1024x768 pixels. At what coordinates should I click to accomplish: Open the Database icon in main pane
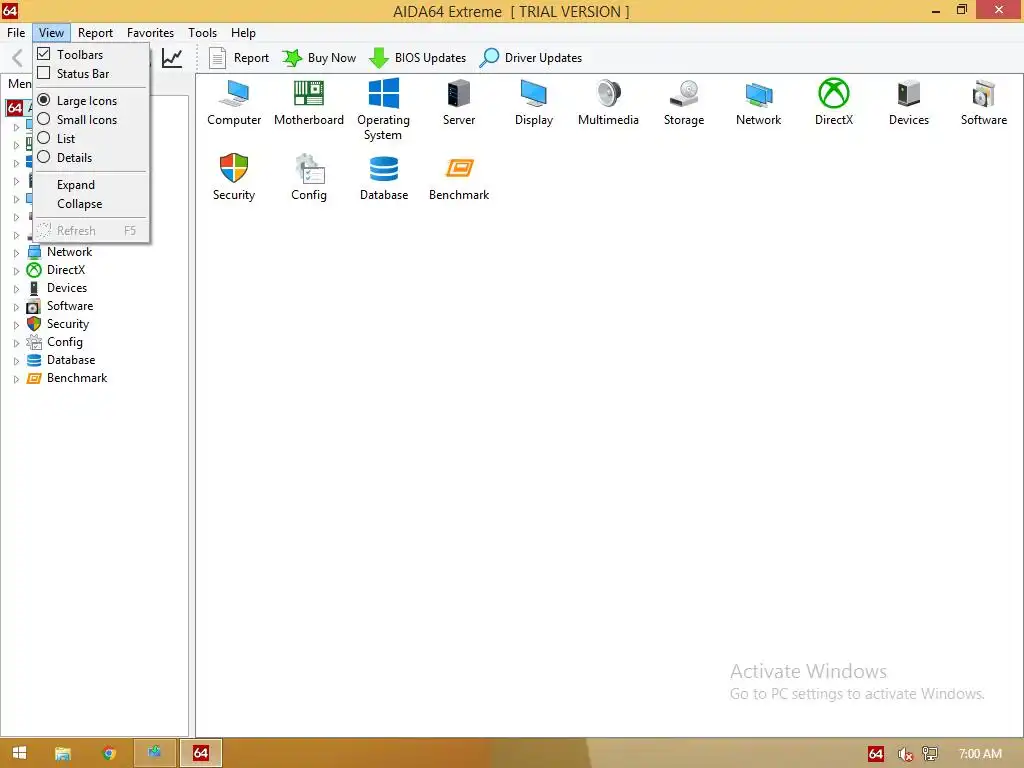383,177
